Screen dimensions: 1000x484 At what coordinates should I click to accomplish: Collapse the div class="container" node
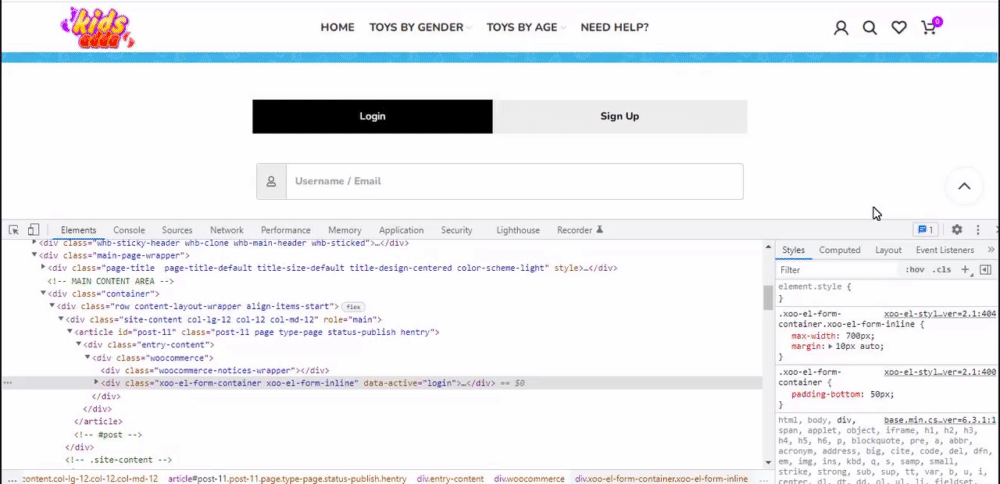(43, 294)
